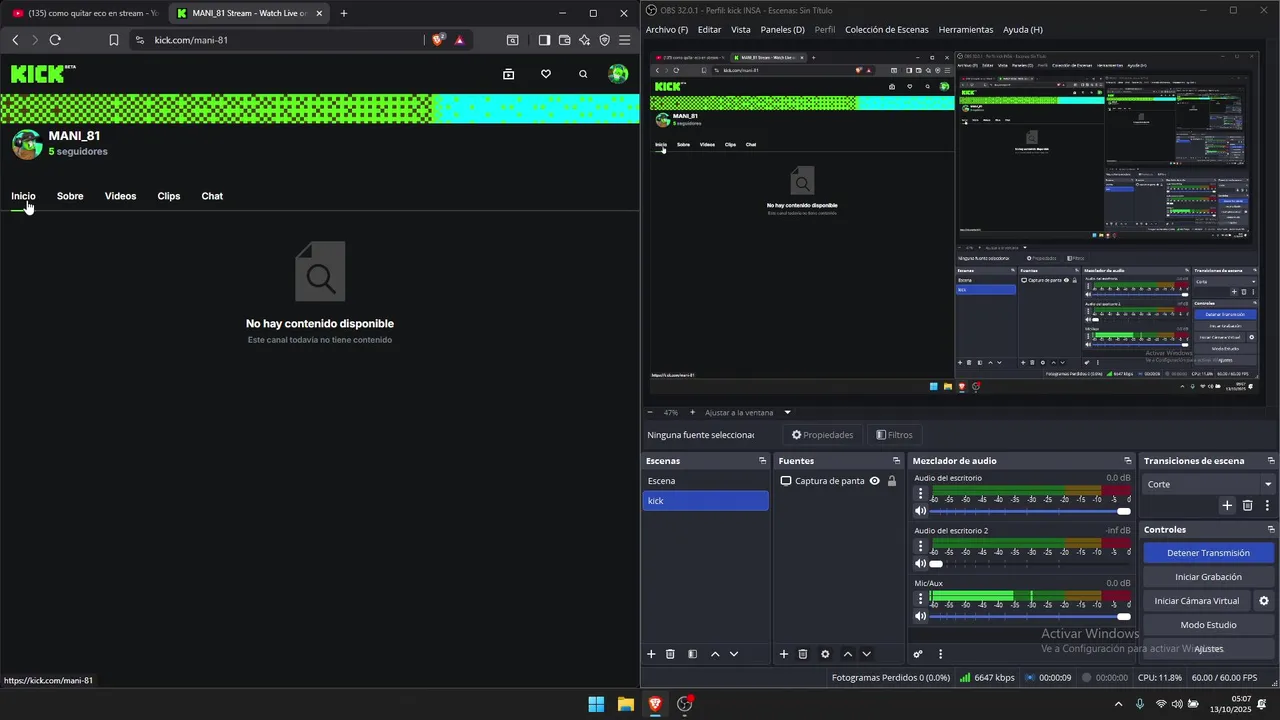Screen dimensions: 1280x720
Task: Pop out the Fuentes dock
Action: pos(896,461)
